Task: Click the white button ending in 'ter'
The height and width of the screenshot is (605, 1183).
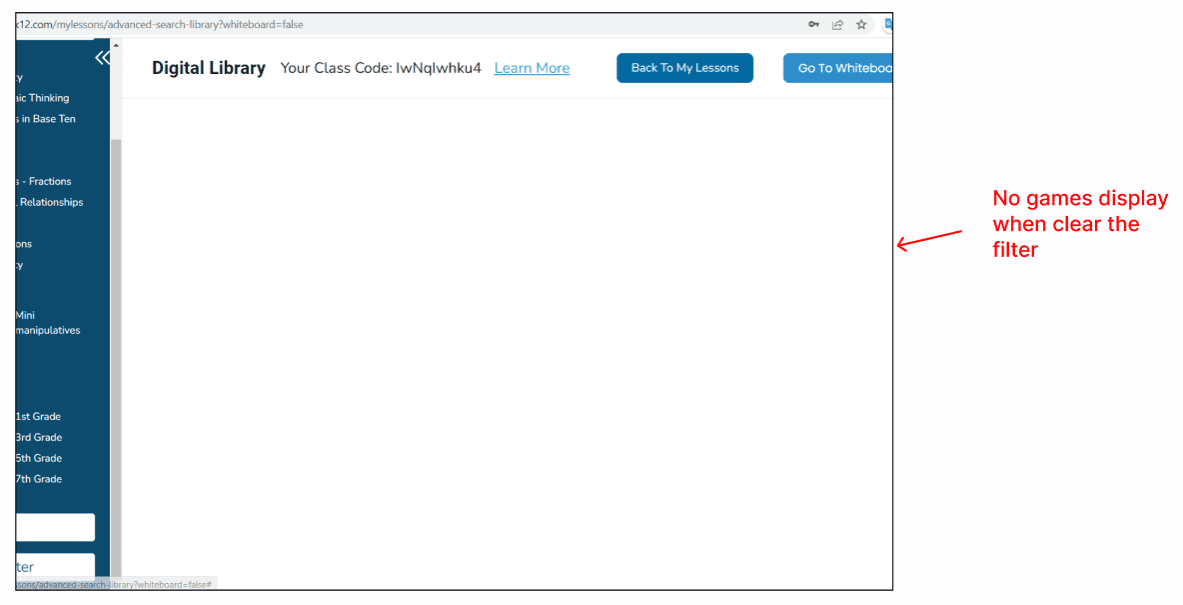Action: (55, 567)
